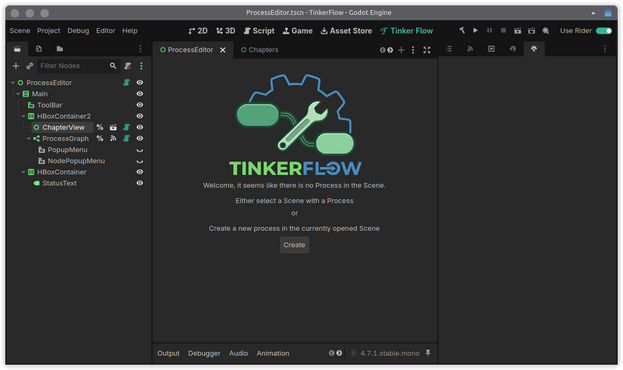Image resolution: width=623 pixels, height=370 pixels.
Task: Open the Godot icon in title bar
Action: pos(608,13)
